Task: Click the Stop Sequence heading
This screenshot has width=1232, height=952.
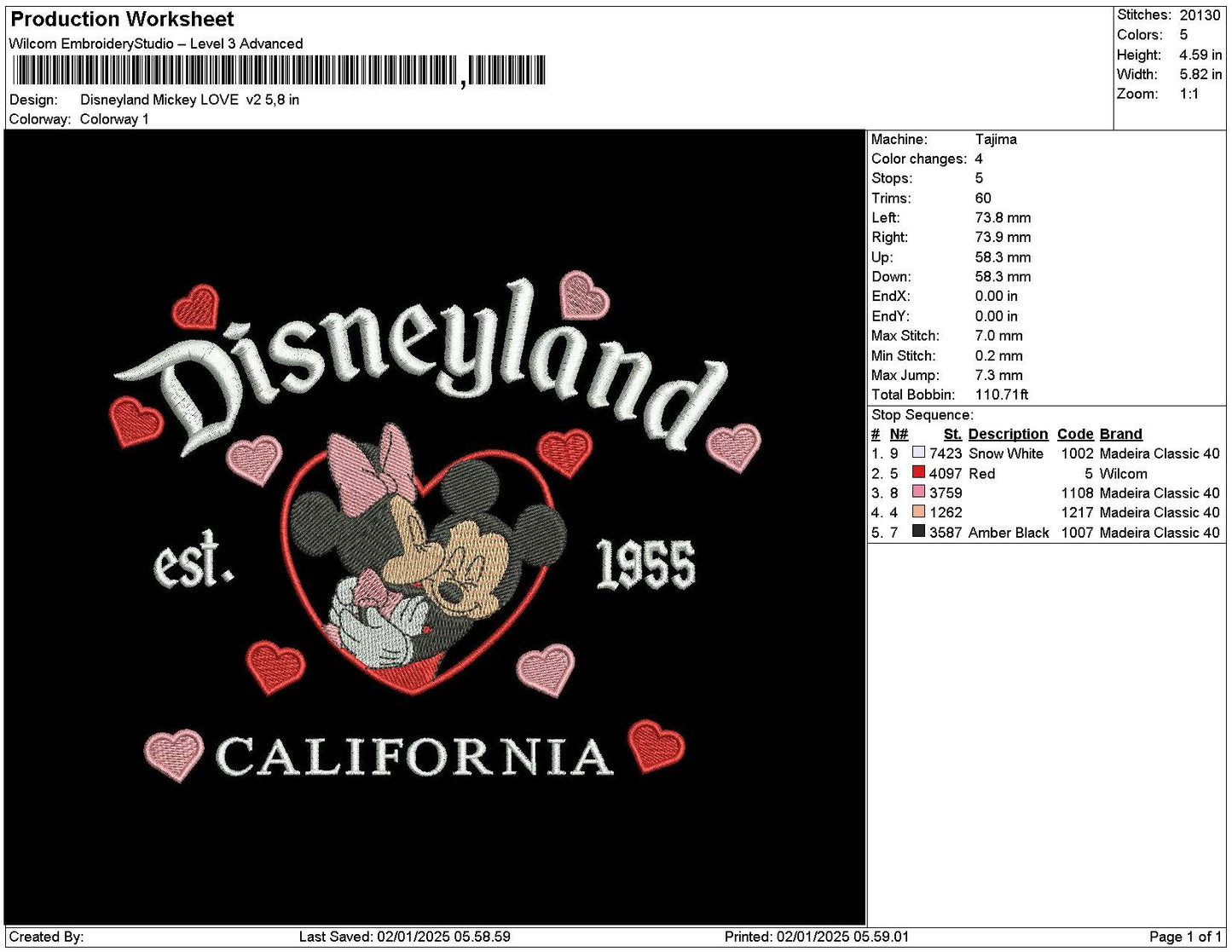Action: tap(922, 415)
